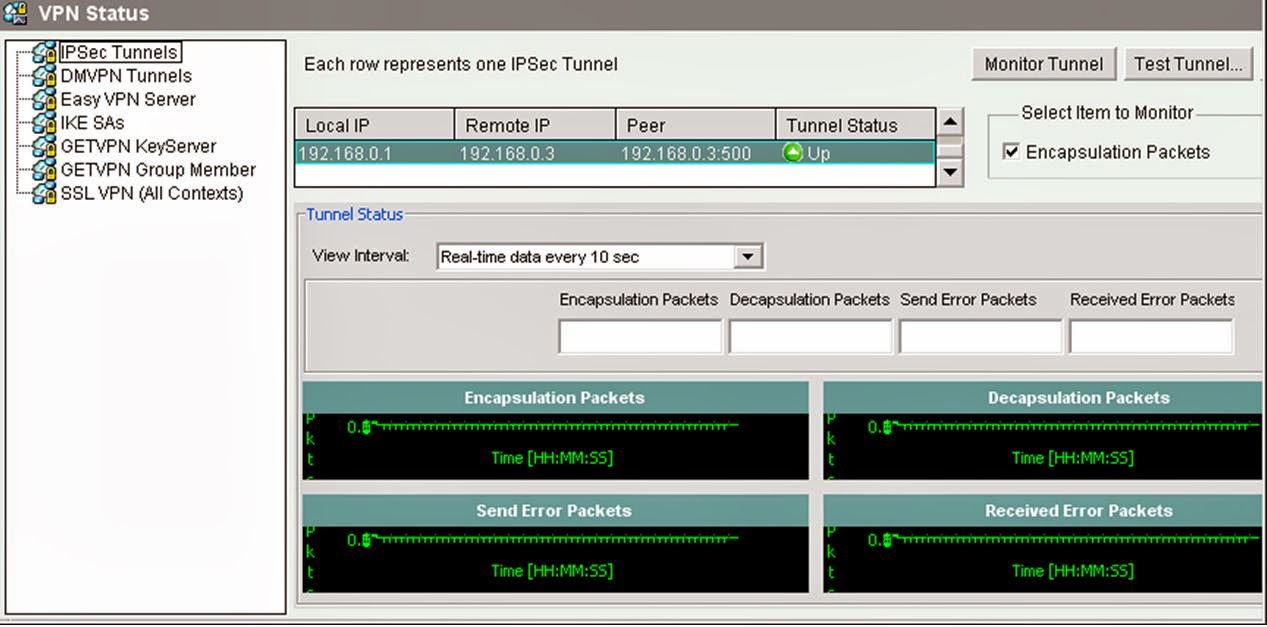Click the Peer column header
The image size is (1267, 627).
point(695,125)
